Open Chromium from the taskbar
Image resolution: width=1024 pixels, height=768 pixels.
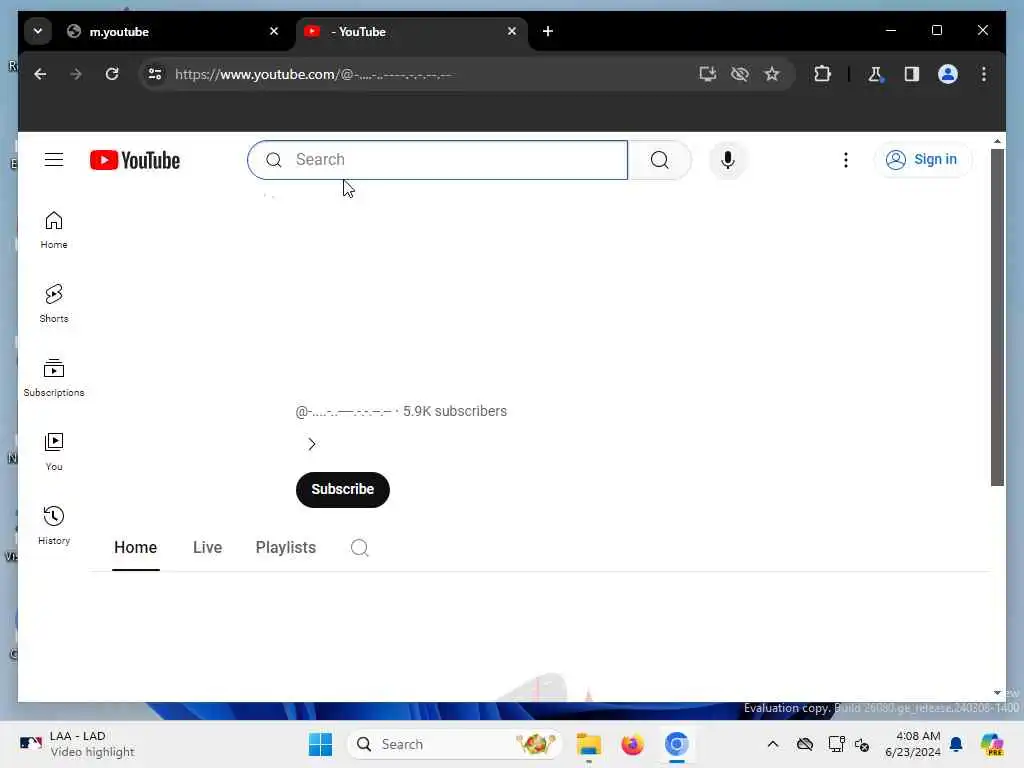[x=677, y=744]
